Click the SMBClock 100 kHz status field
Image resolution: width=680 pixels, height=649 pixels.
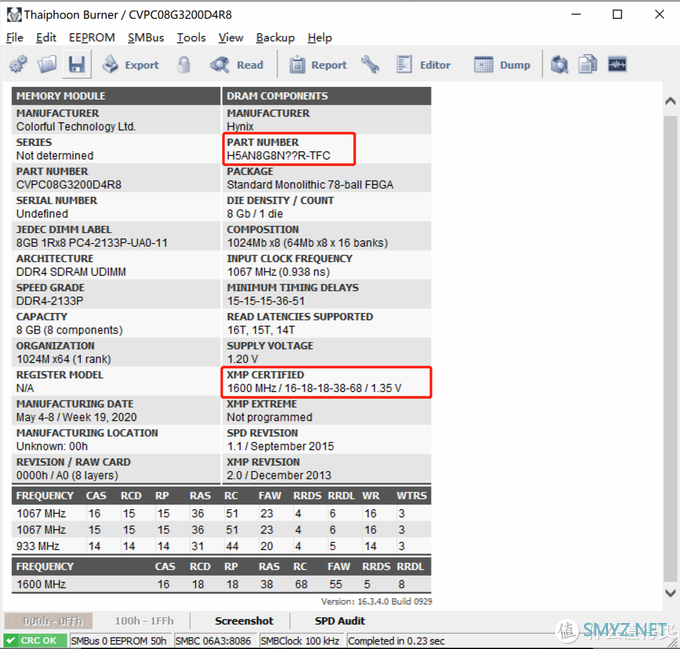[x=300, y=641]
